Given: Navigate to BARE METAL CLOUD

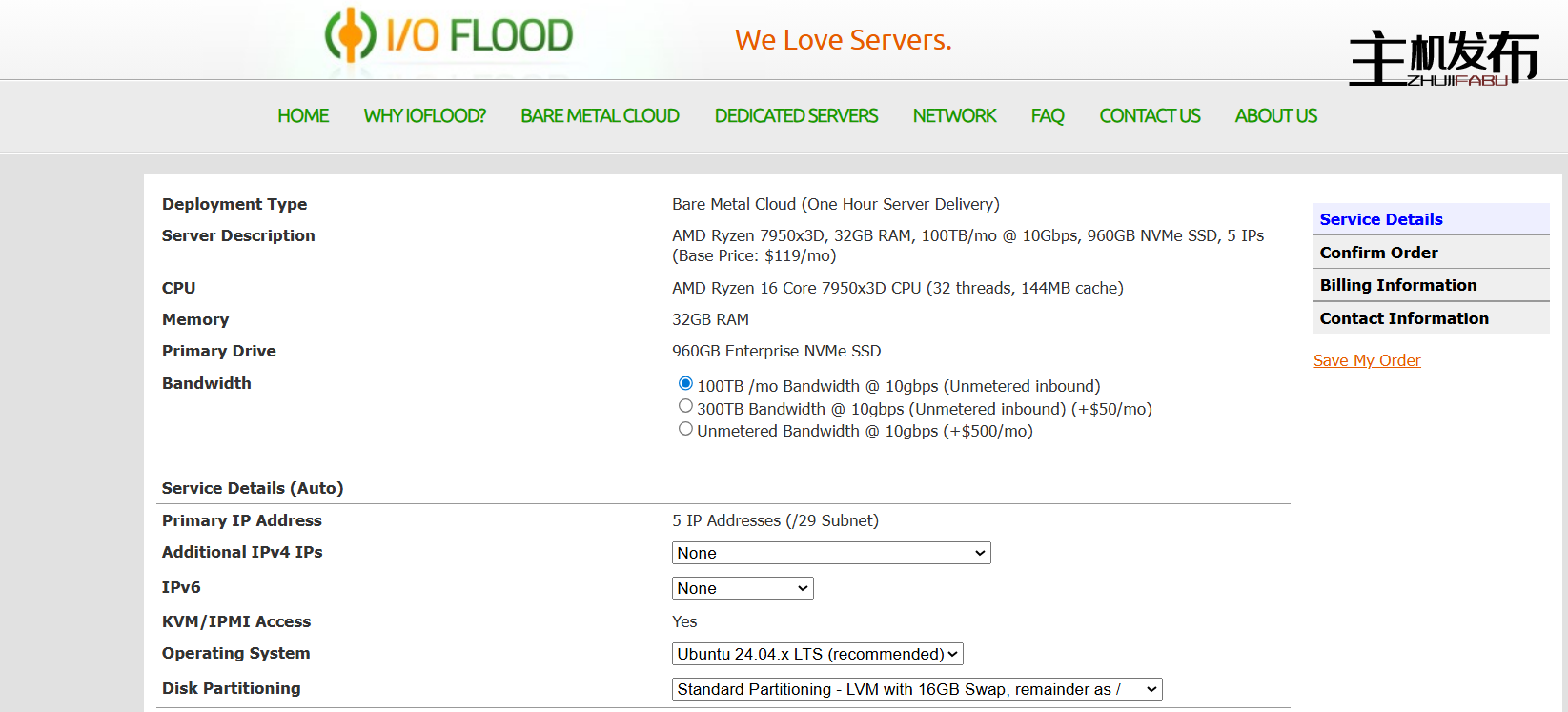Looking at the screenshot, I should coord(600,116).
